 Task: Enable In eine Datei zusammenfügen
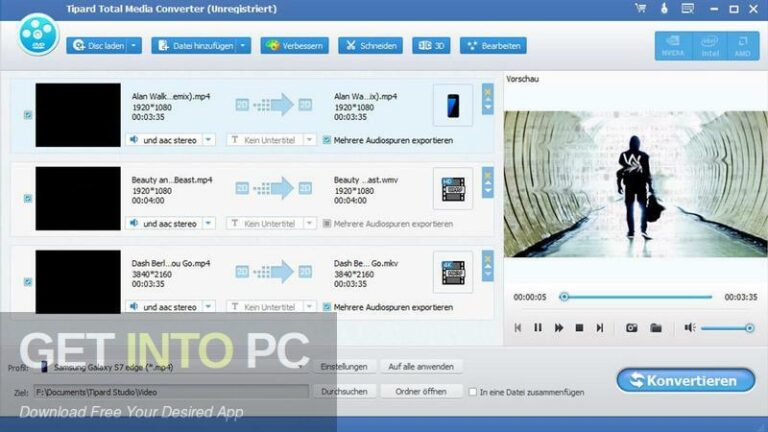[473, 392]
